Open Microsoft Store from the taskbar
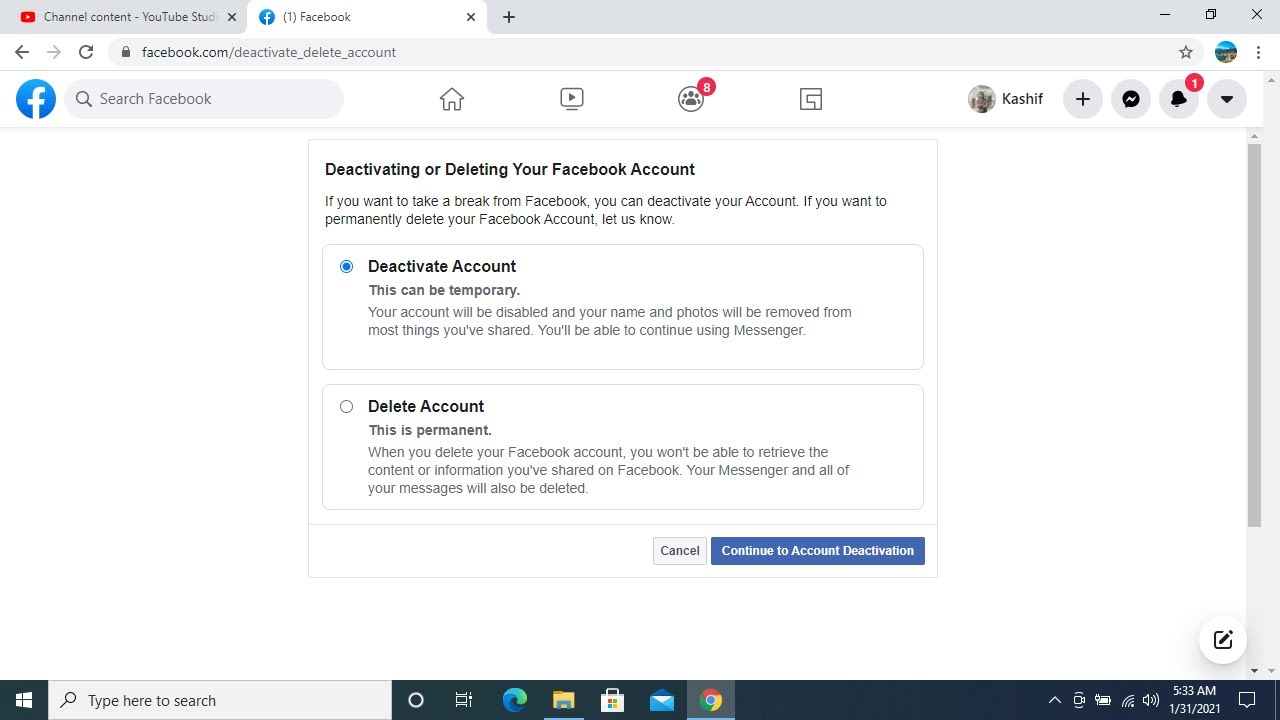The image size is (1280, 720). pos(612,700)
